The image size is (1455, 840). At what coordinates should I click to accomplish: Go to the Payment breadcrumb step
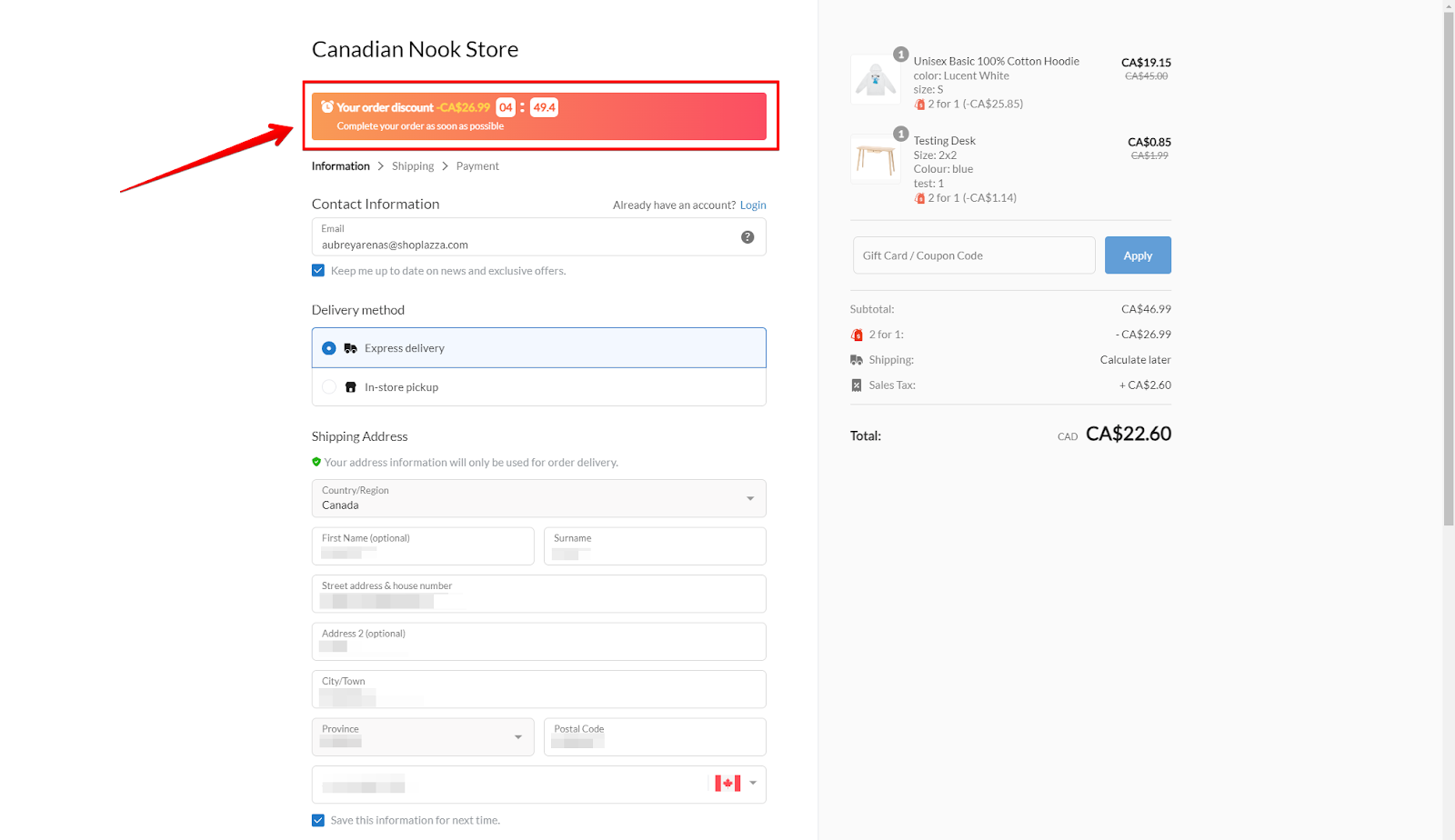(477, 166)
